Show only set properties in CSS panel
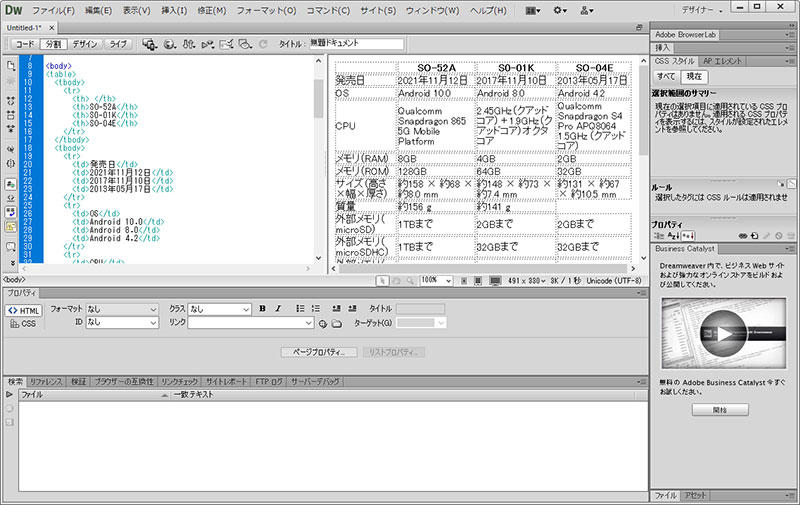 (688, 236)
